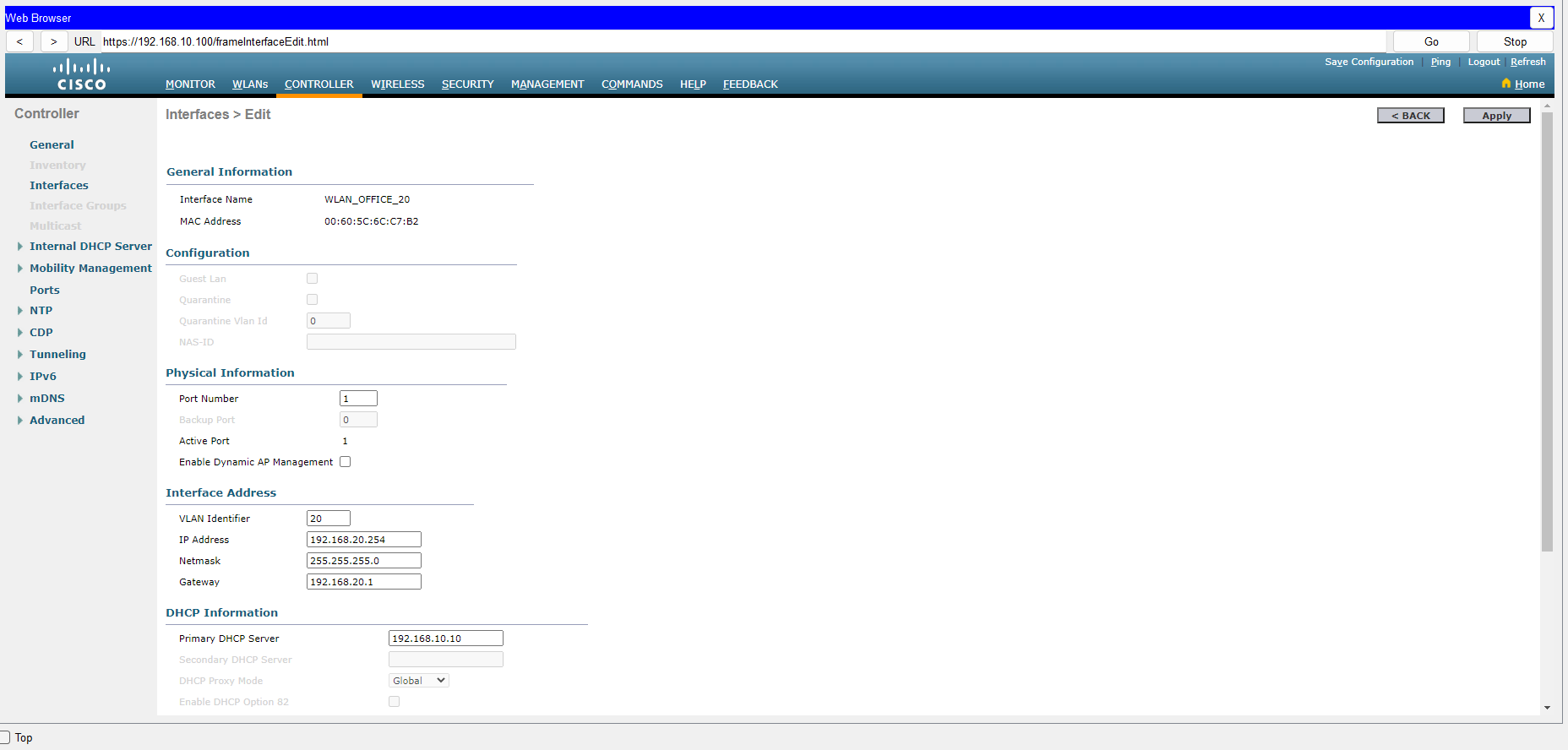Expand Mobility Management in sidebar

(x=20, y=269)
